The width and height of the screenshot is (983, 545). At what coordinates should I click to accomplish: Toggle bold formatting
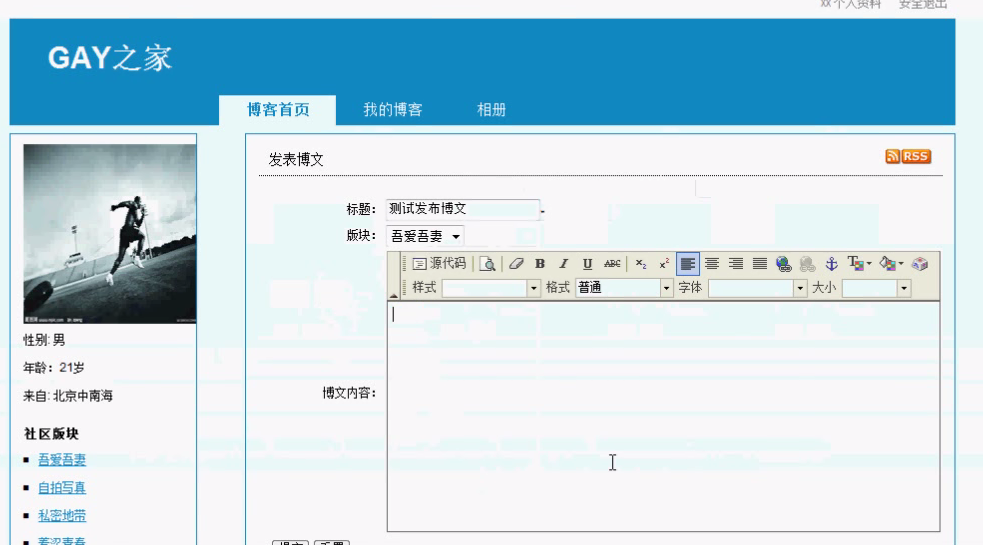(x=540, y=263)
